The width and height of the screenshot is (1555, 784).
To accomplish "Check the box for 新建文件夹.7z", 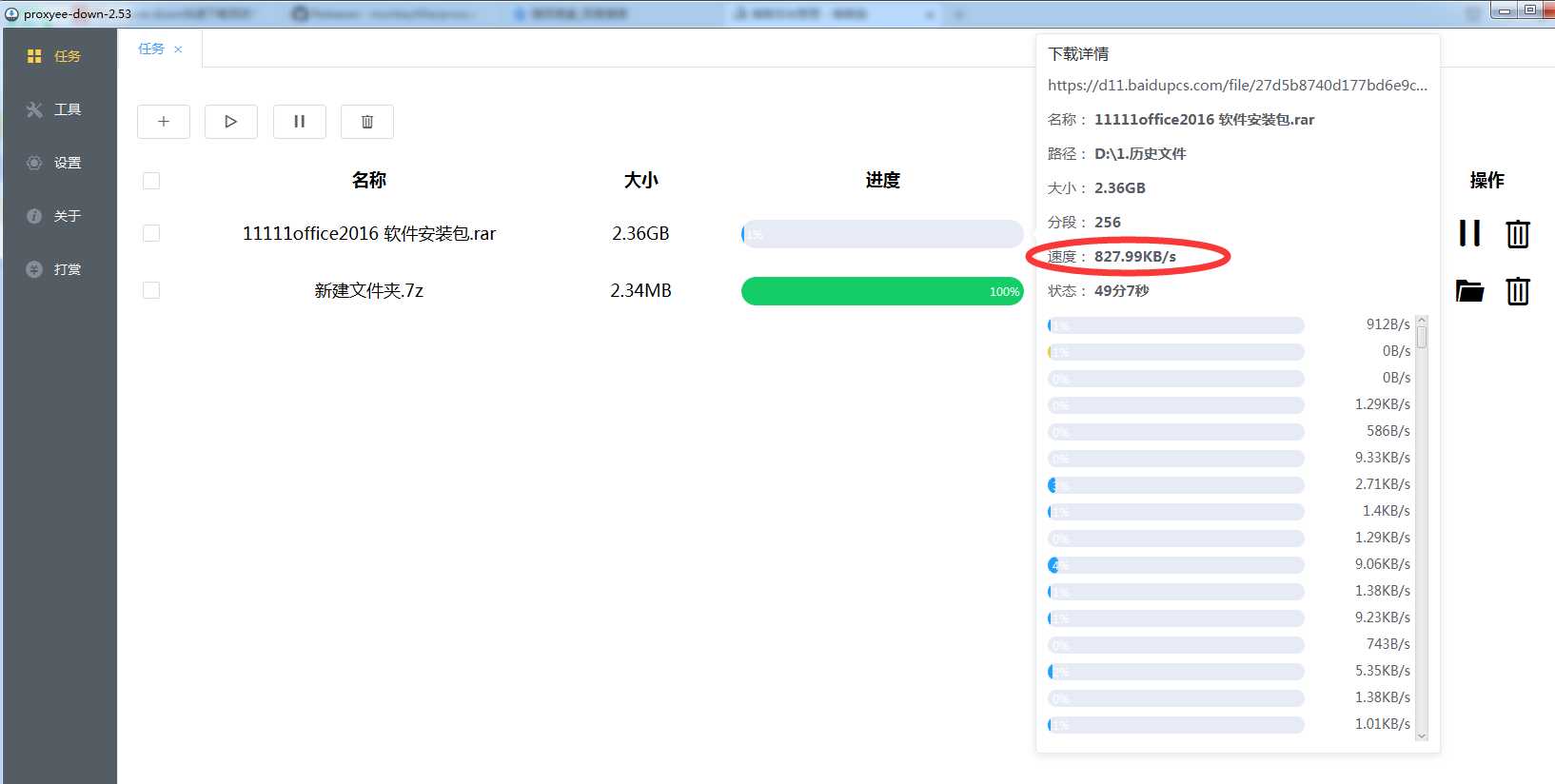I will point(151,290).
